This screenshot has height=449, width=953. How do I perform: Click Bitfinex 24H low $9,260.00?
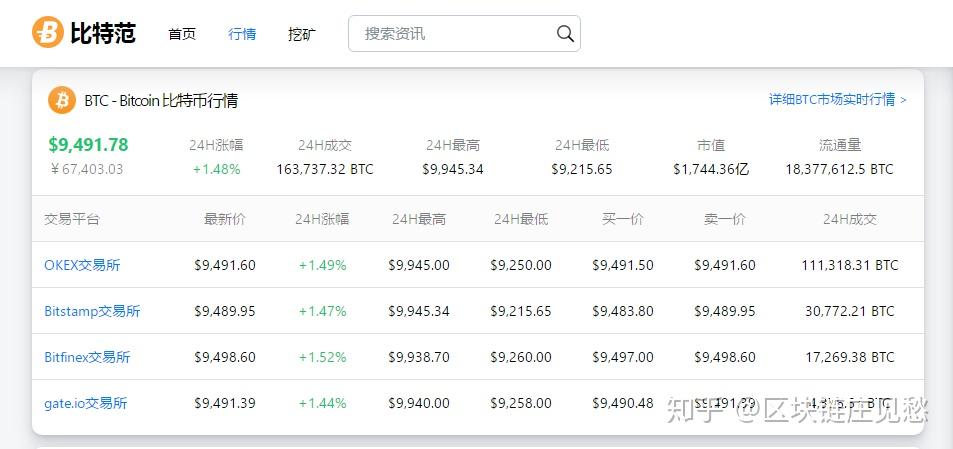pyautogui.click(x=521, y=358)
